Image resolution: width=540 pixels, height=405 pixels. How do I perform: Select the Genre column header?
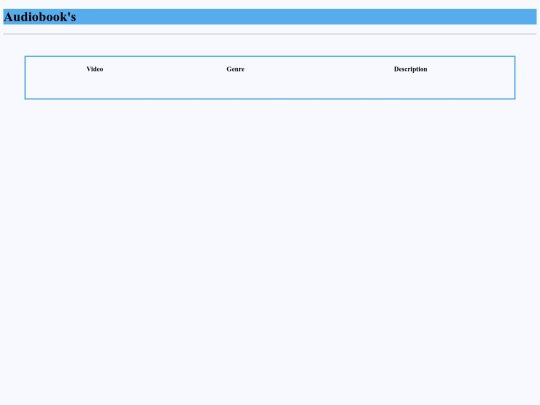click(235, 69)
